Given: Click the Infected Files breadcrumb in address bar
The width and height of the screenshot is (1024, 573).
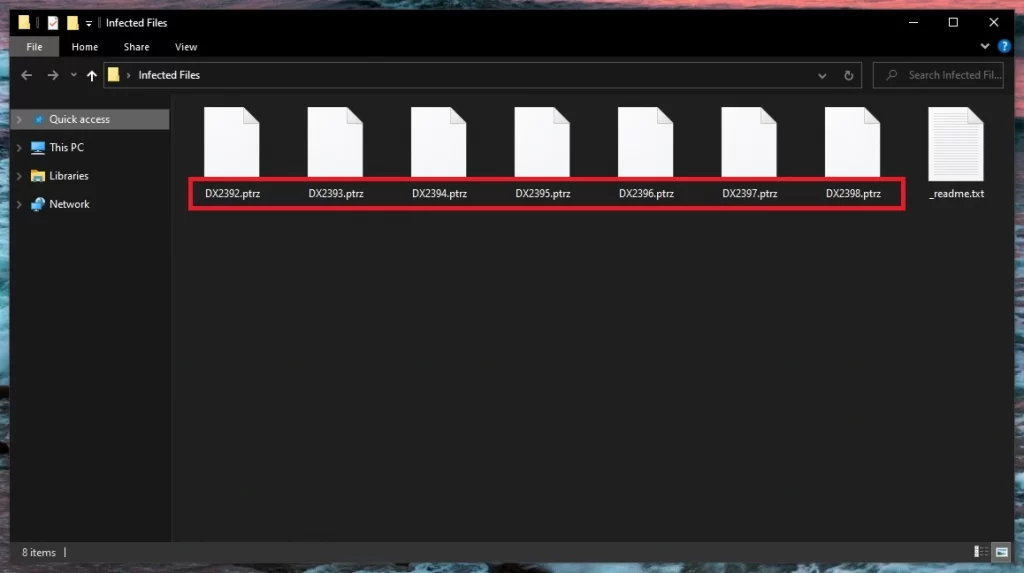Looking at the screenshot, I should [169, 75].
